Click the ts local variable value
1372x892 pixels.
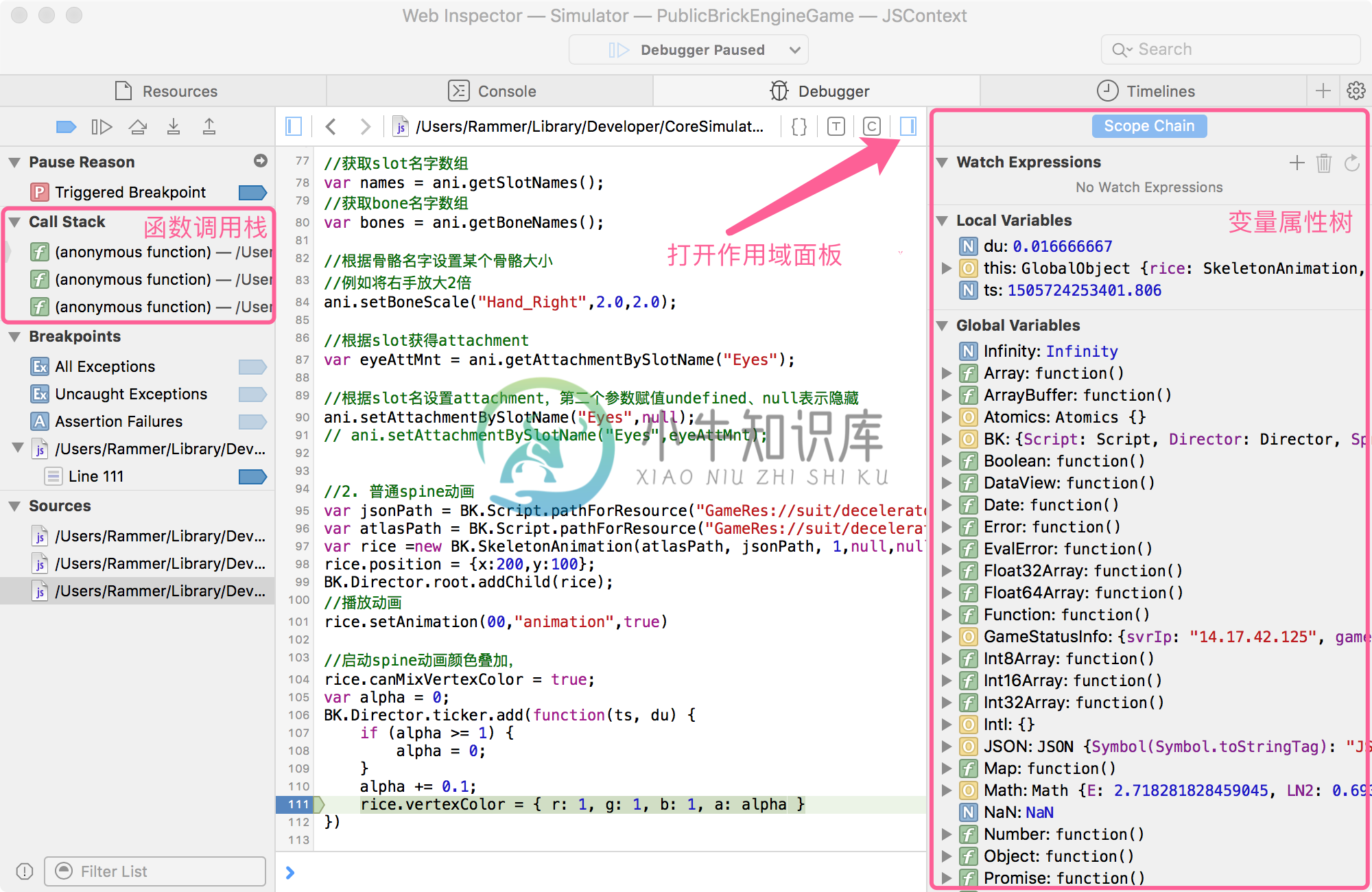tap(1084, 290)
